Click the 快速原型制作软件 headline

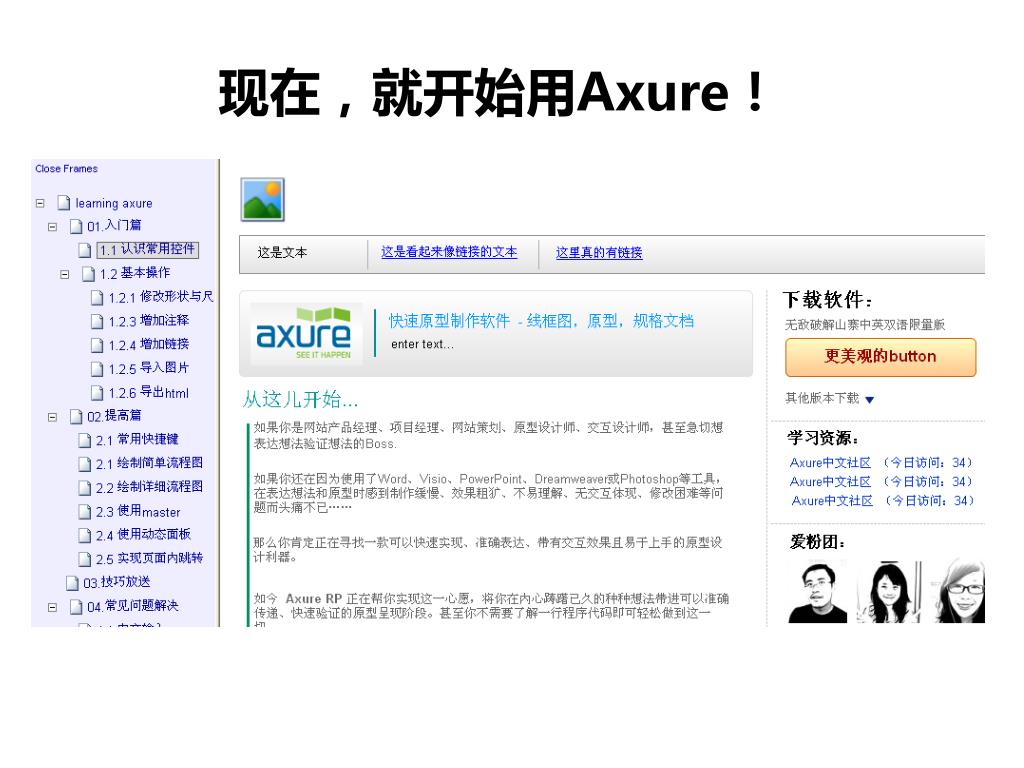(541, 321)
